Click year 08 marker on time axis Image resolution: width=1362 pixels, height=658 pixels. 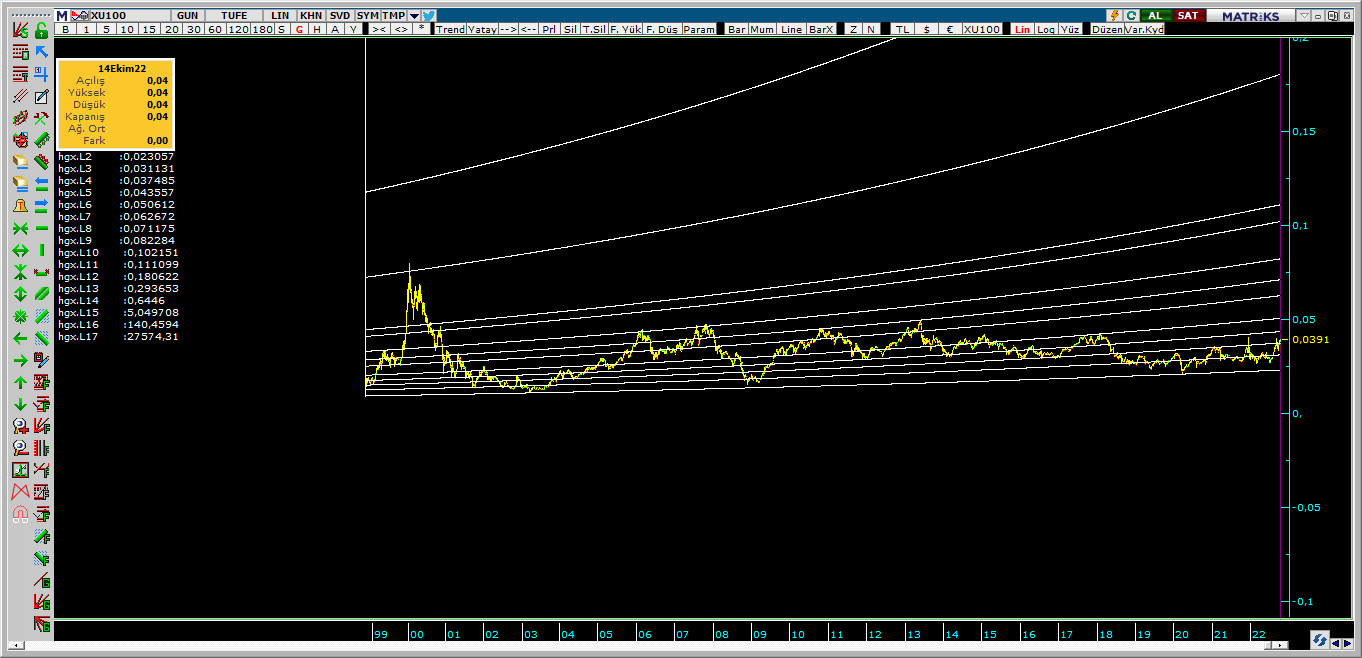[721, 634]
